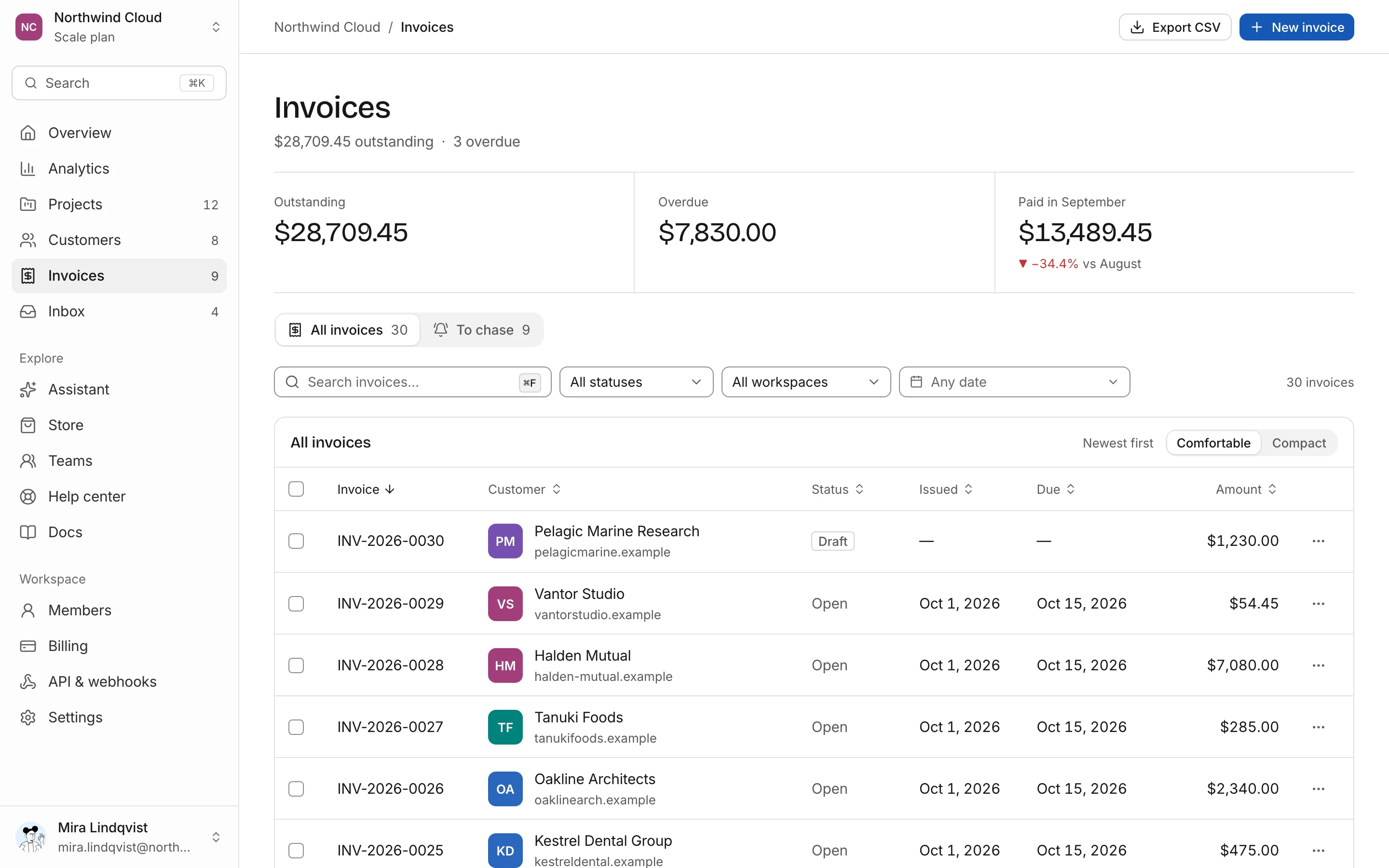Click the Export CSV button
This screenshot has width=1389, height=868.
click(x=1174, y=27)
